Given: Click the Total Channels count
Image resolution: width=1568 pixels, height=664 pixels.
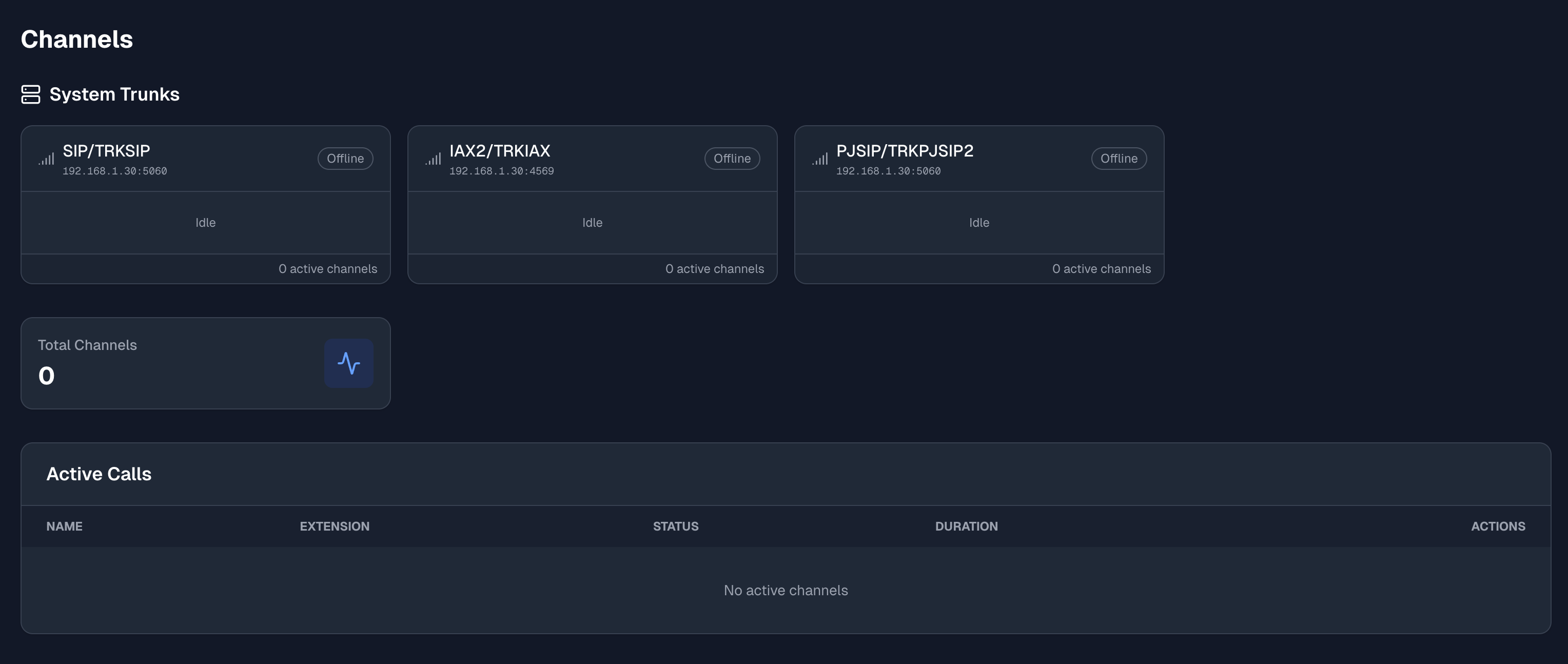Looking at the screenshot, I should [46, 375].
